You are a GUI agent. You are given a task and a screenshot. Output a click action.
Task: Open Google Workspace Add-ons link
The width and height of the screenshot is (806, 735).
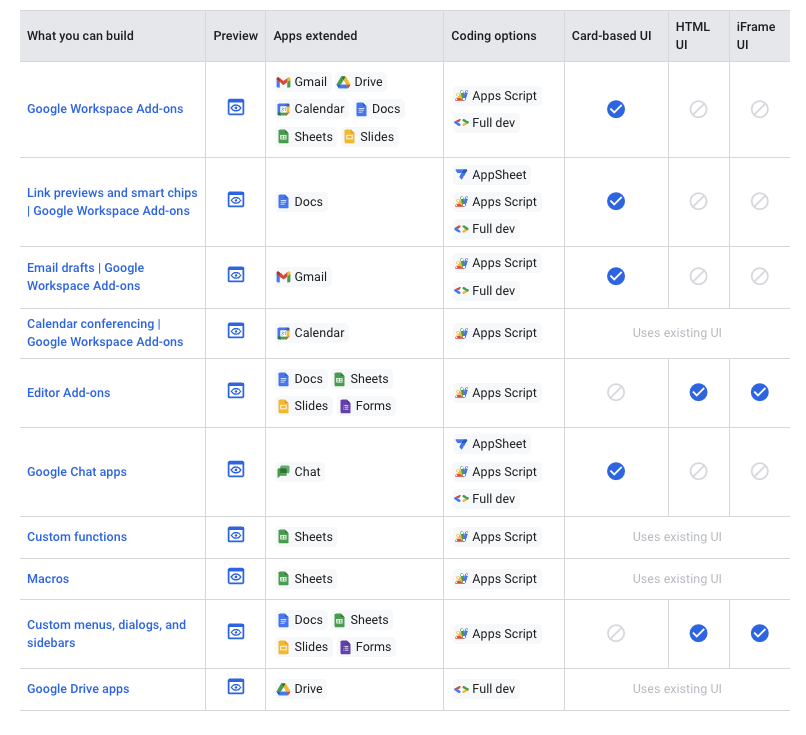(105, 109)
